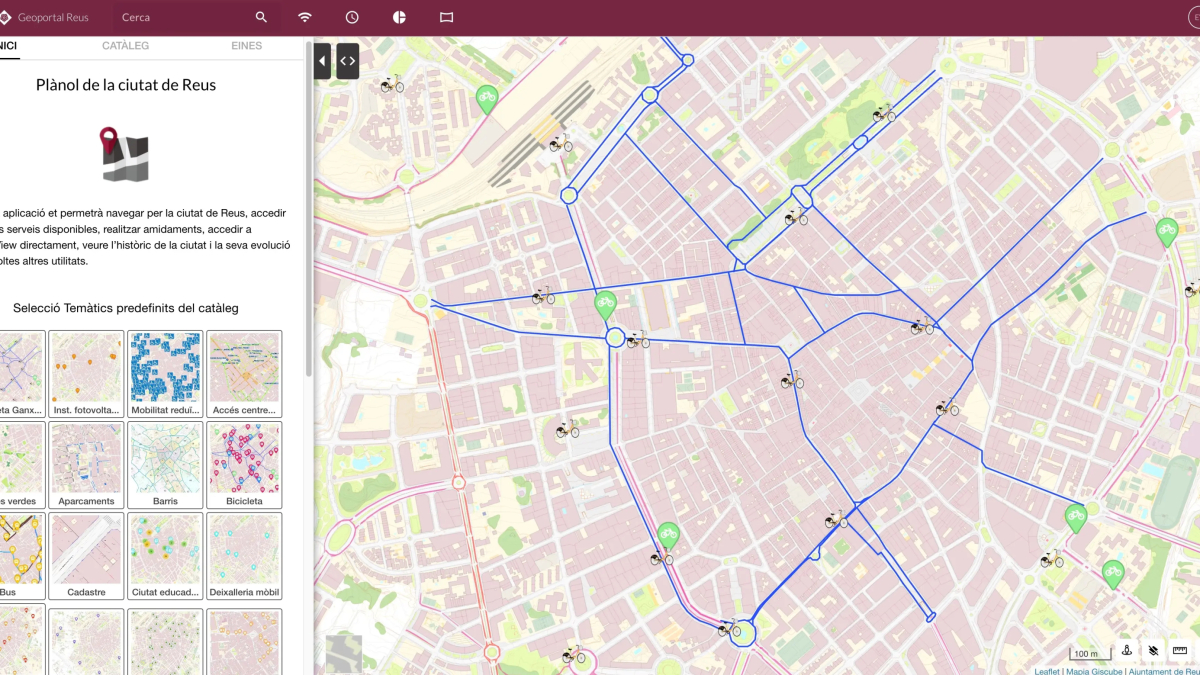The width and height of the screenshot is (1200, 675).
Task: Switch to the CATÀLEG tab
Action: [125, 46]
